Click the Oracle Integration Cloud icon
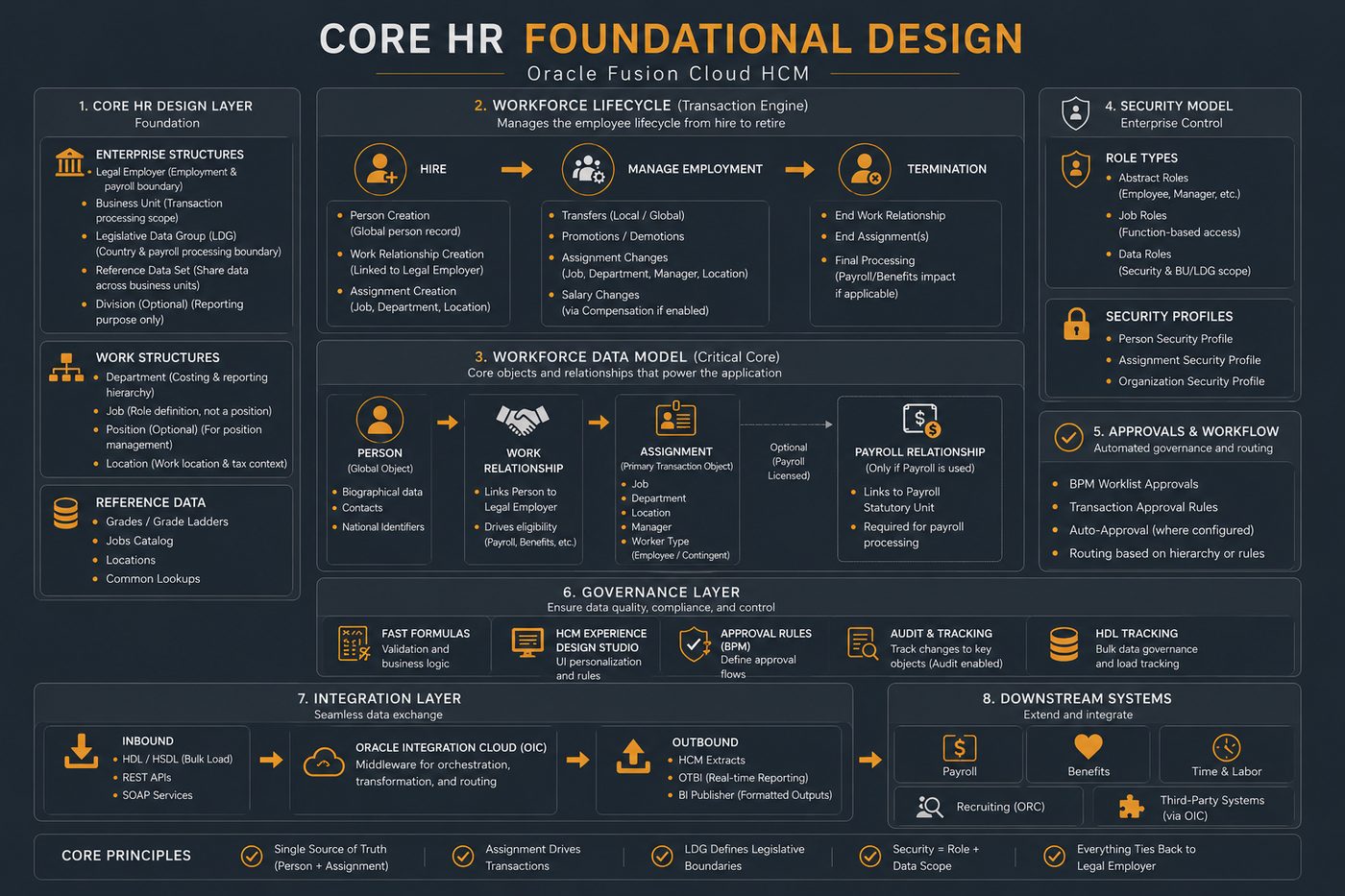The width and height of the screenshot is (1345, 896). tap(324, 762)
